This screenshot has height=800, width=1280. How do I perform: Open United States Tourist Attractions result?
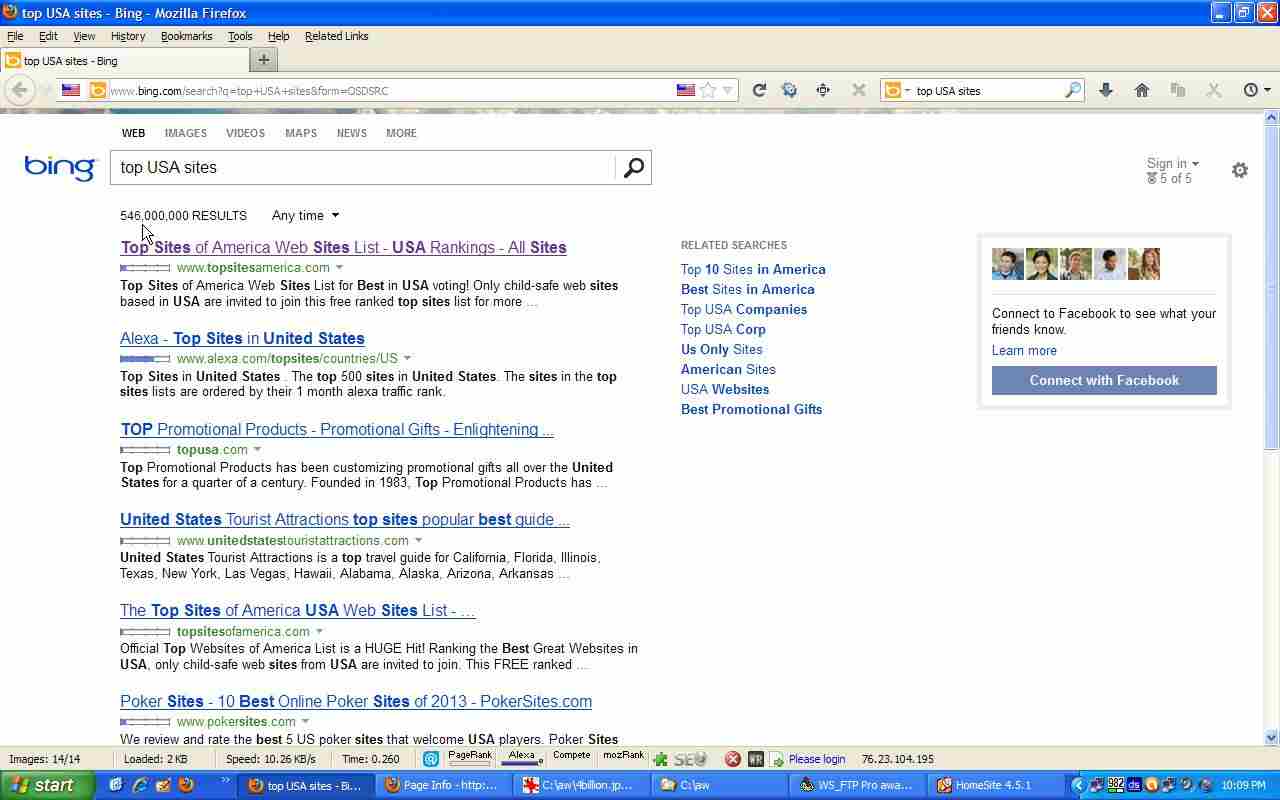pyautogui.click(x=345, y=519)
